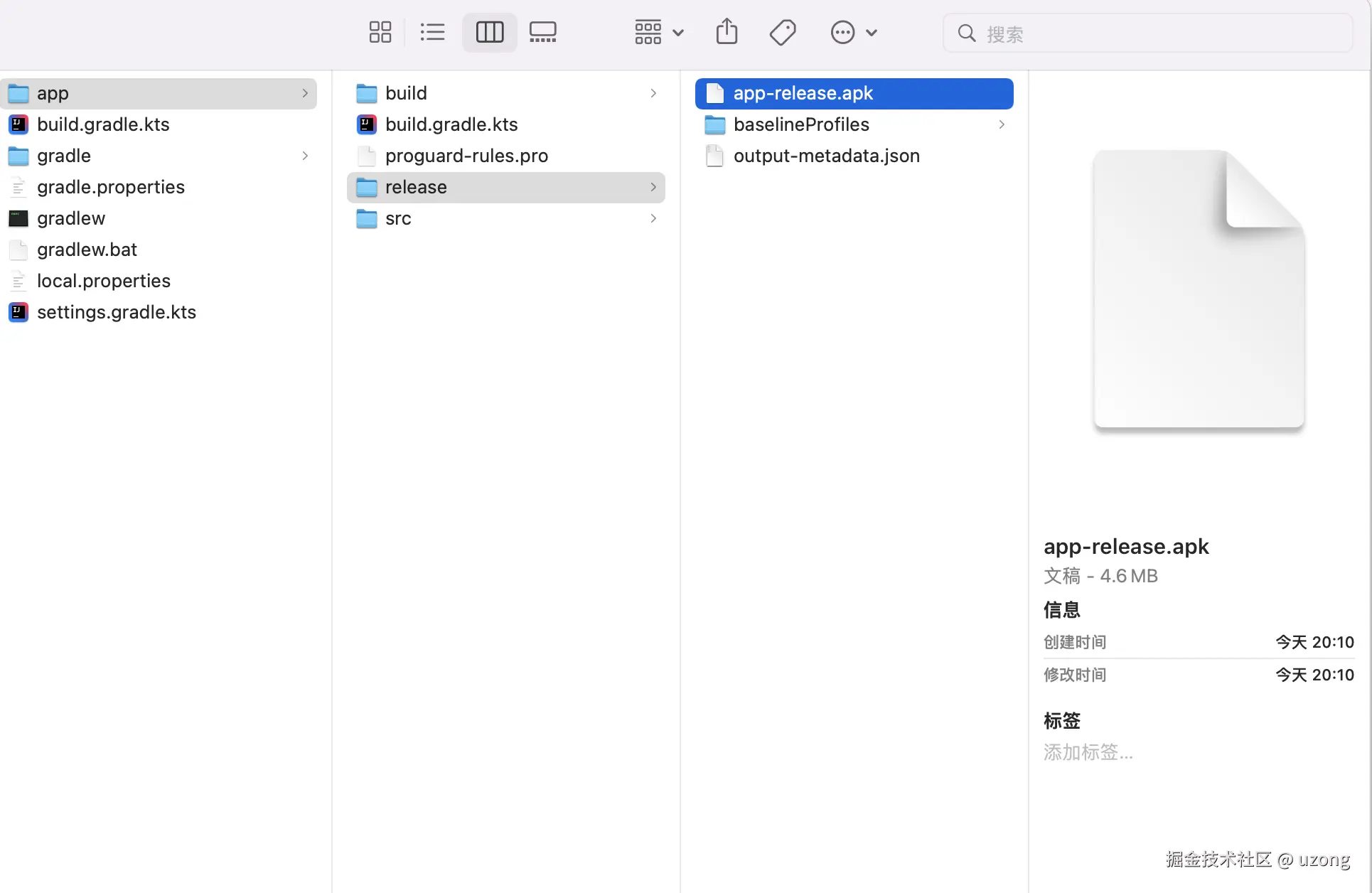The width and height of the screenshot is (1372, 893).
Task: Select the release folder
Action: tap(416, 187)
